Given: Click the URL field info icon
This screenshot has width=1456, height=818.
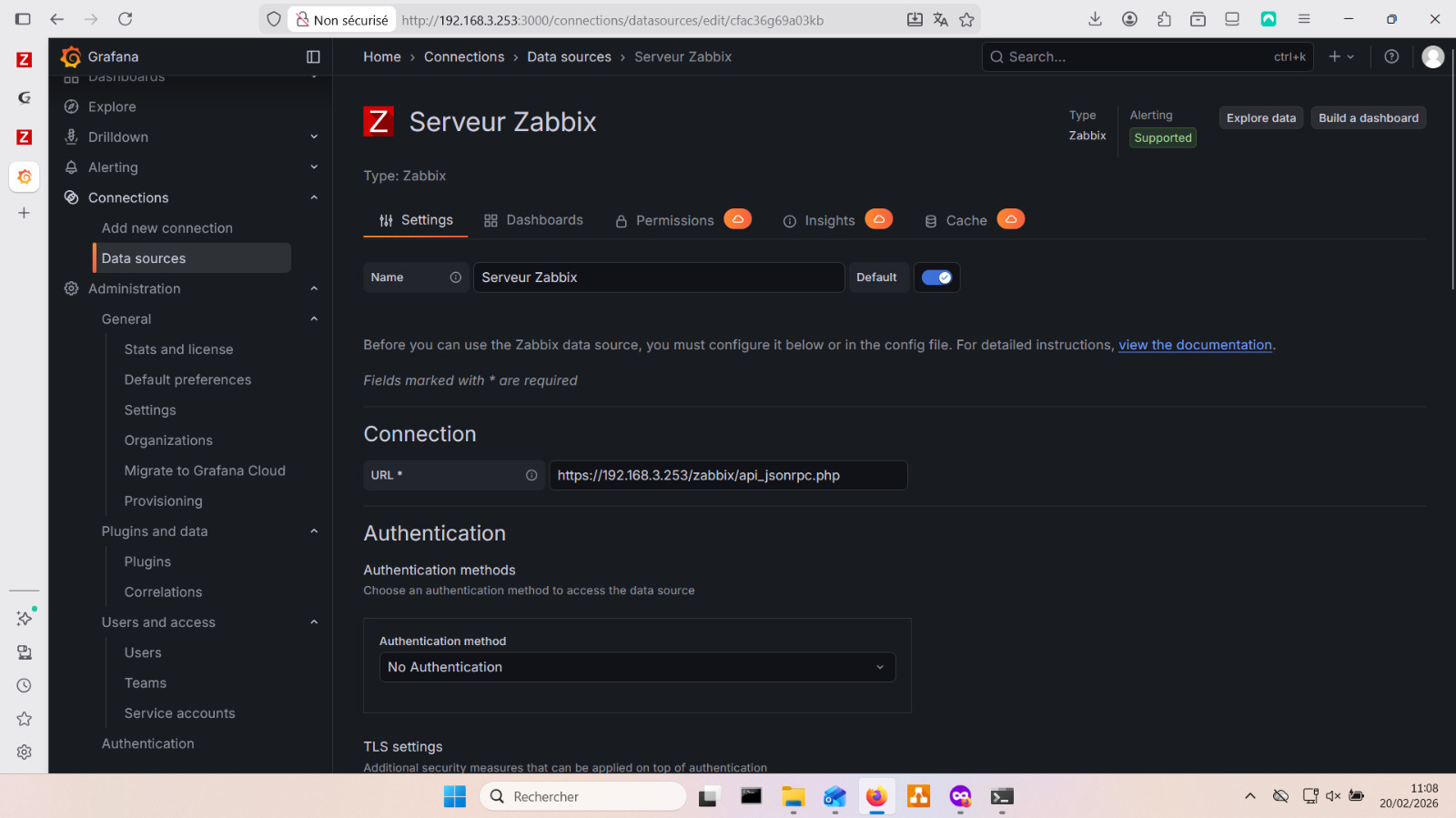Looking at the screenshot, I should tap(531, 475).
